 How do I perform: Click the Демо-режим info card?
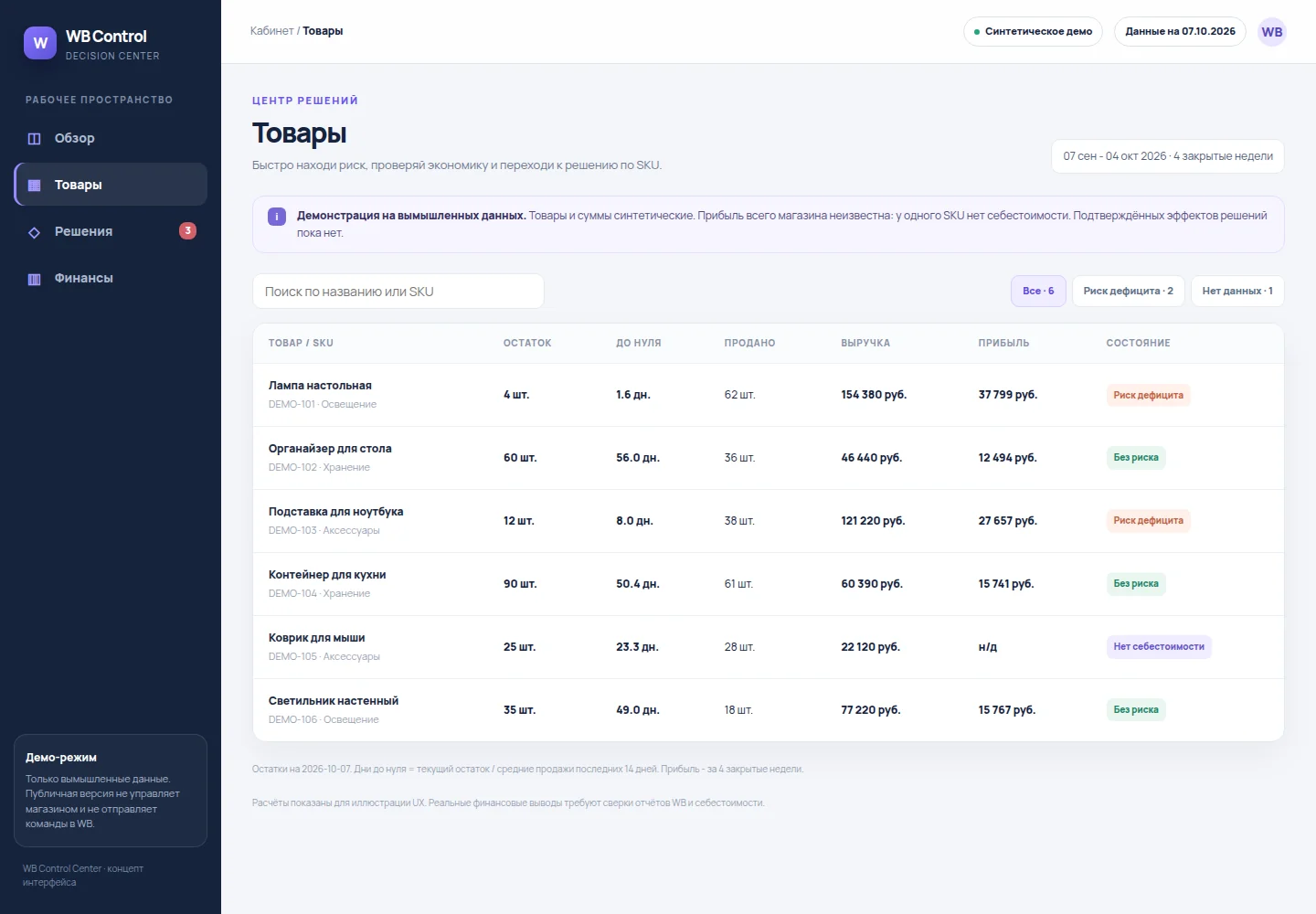click(111, 791)
